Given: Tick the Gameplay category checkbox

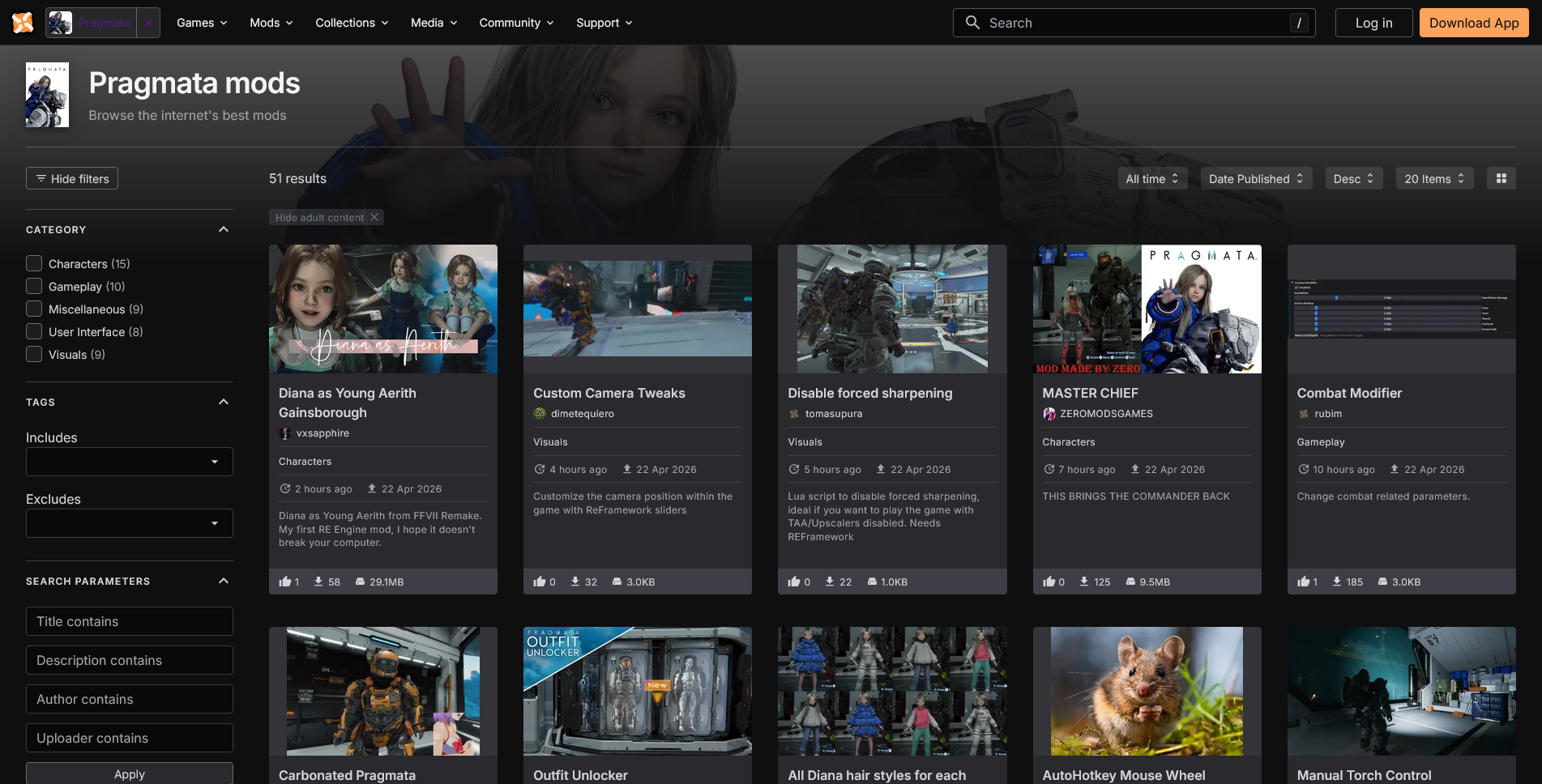Looking at the screenshot, I should click(x=34, y=286).
